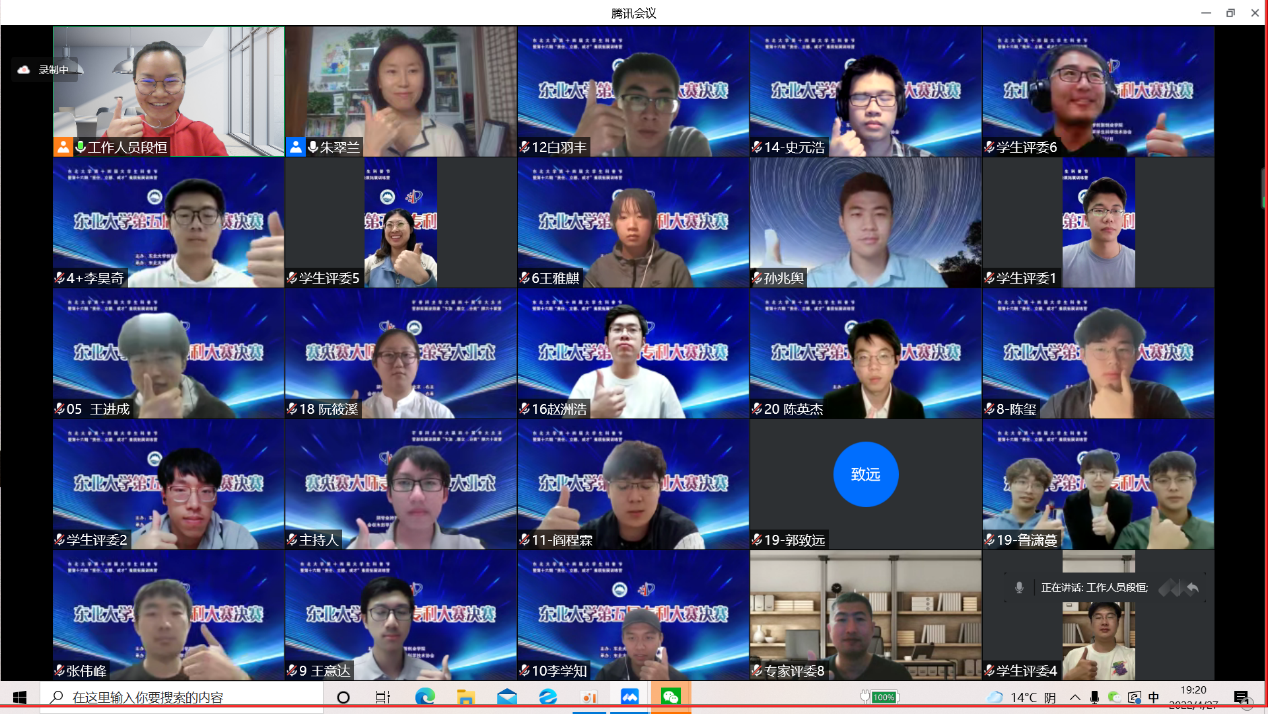
Task: Open WeChat from the Windows taskbar
Action: tap(671, 697)
